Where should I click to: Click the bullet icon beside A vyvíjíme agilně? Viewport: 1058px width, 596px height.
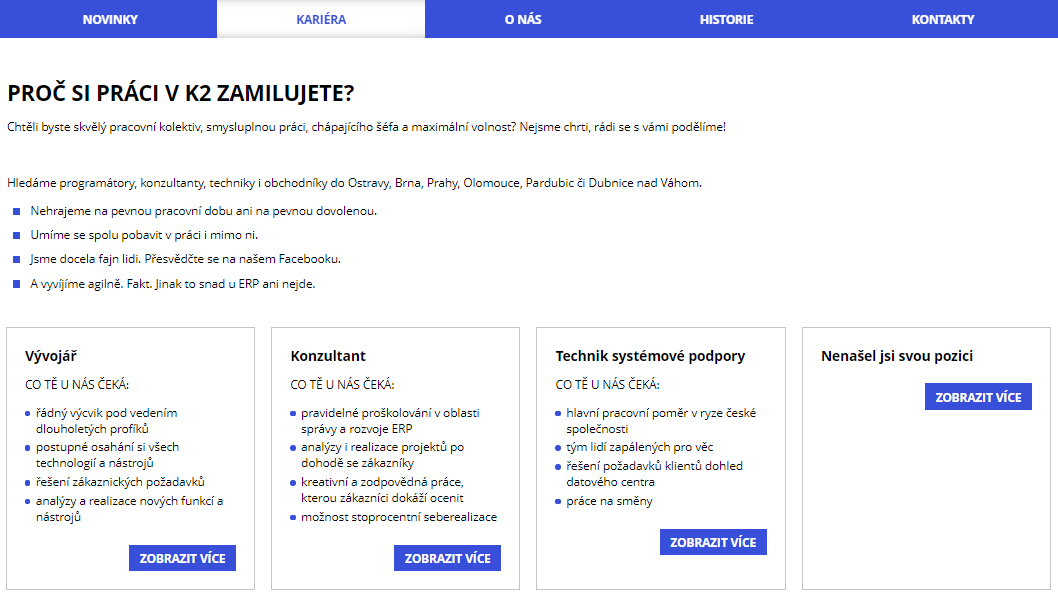(16, 284)
